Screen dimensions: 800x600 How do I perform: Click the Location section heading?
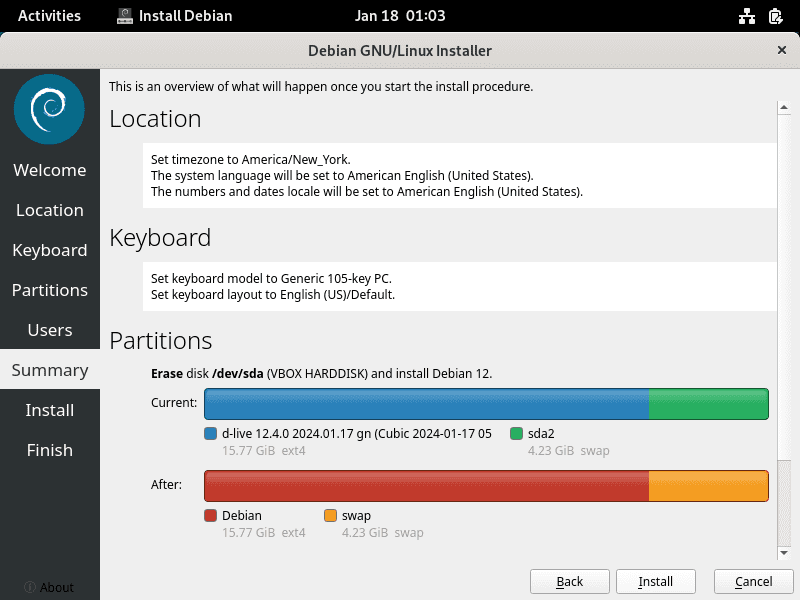155,119
